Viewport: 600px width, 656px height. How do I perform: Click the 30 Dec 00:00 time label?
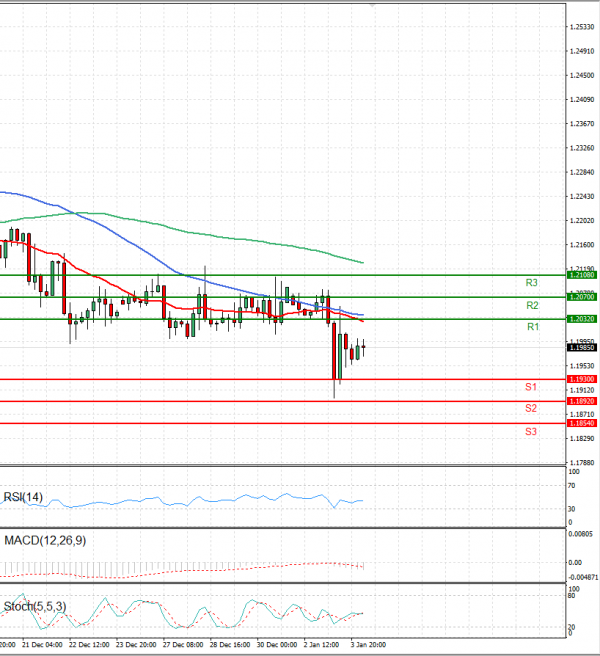(277, 645)
